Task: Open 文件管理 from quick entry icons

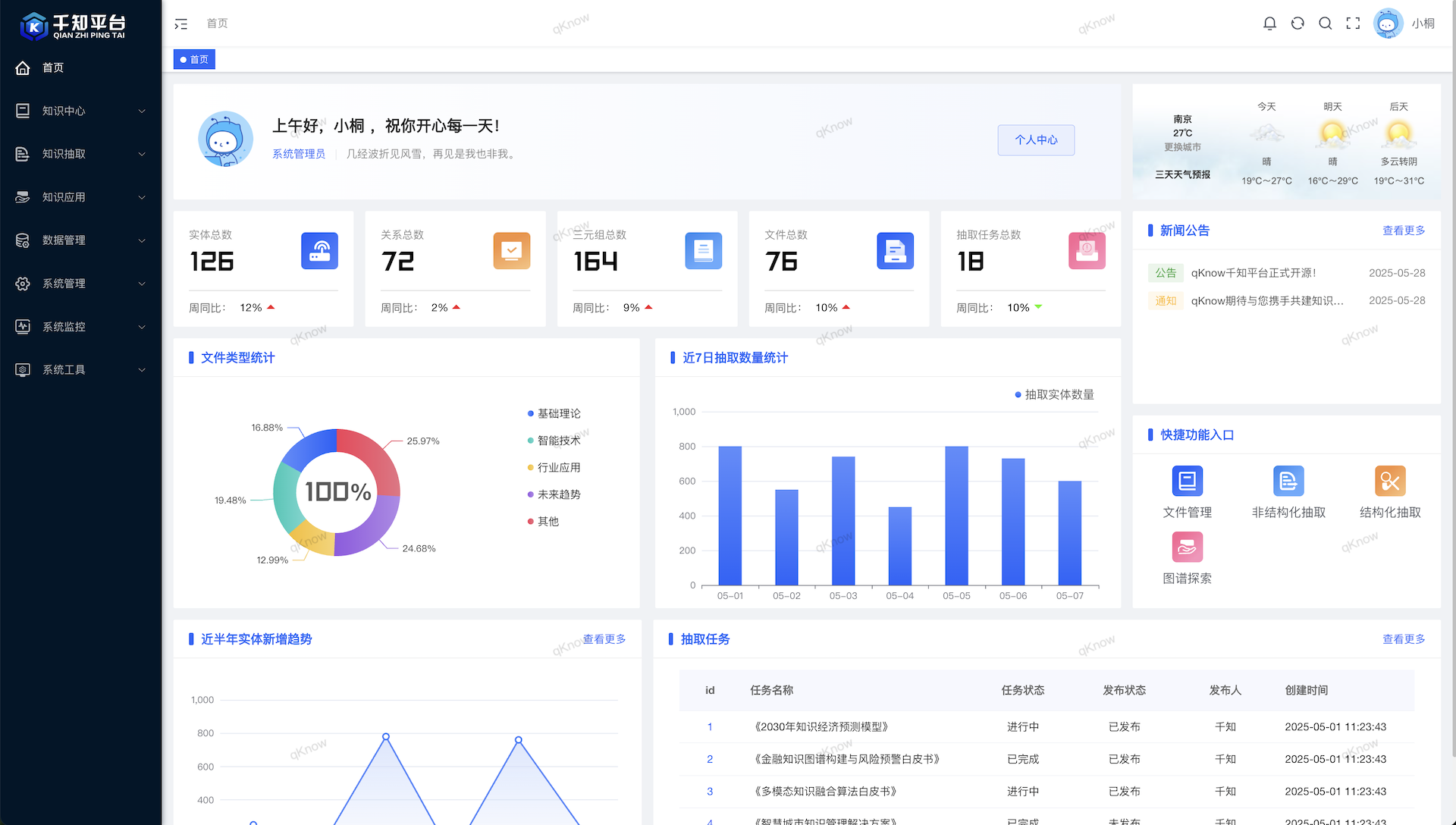Action: (1187, 481)
